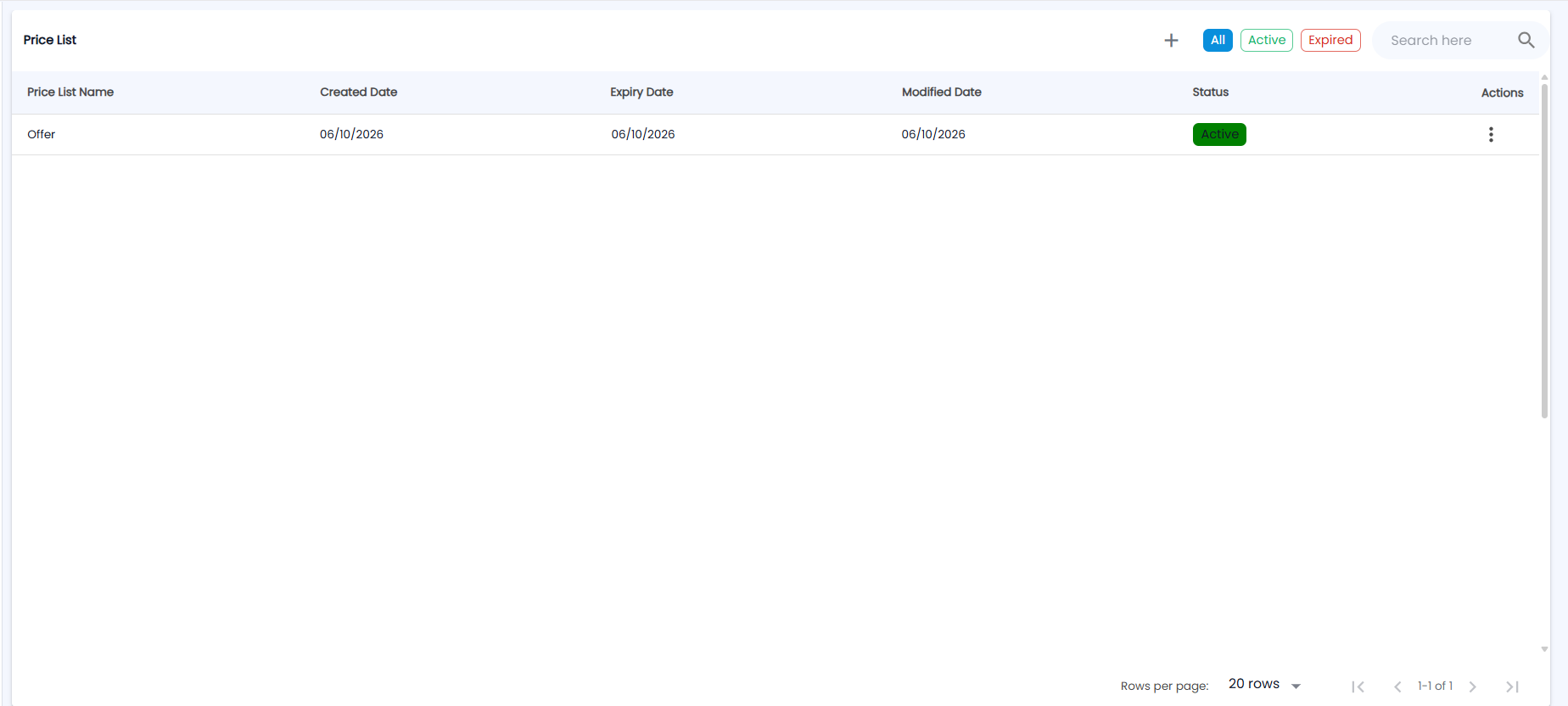
Task: Click the table vertical scrollbar
Action: [x=1544, y=250]
